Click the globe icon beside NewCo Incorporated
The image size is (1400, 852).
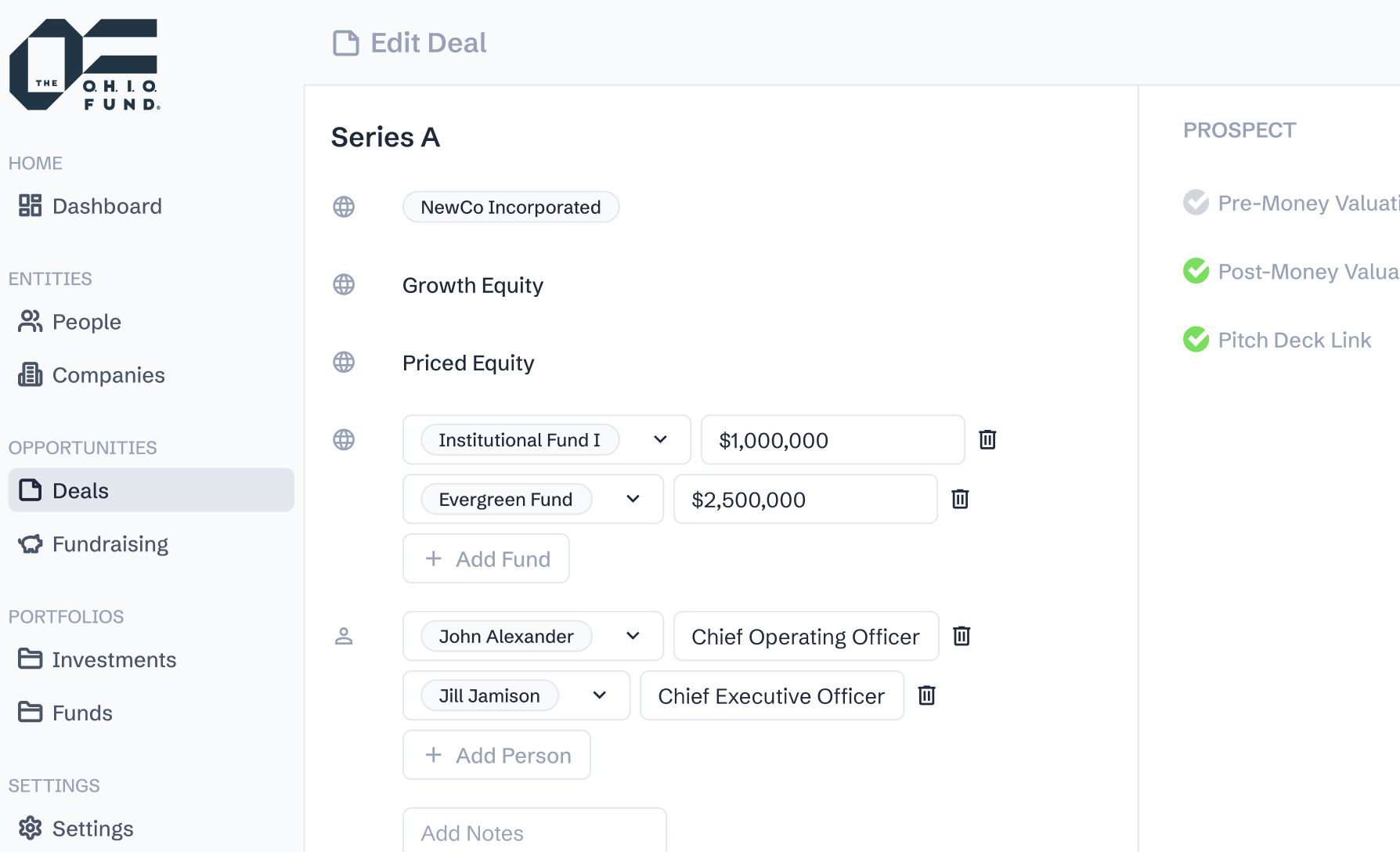[x=344, y=207]
